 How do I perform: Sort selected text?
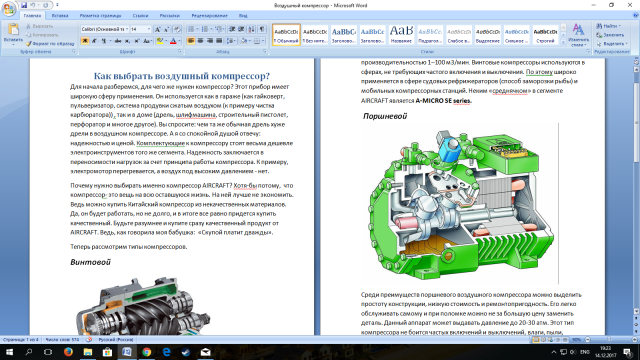[251, 29]
